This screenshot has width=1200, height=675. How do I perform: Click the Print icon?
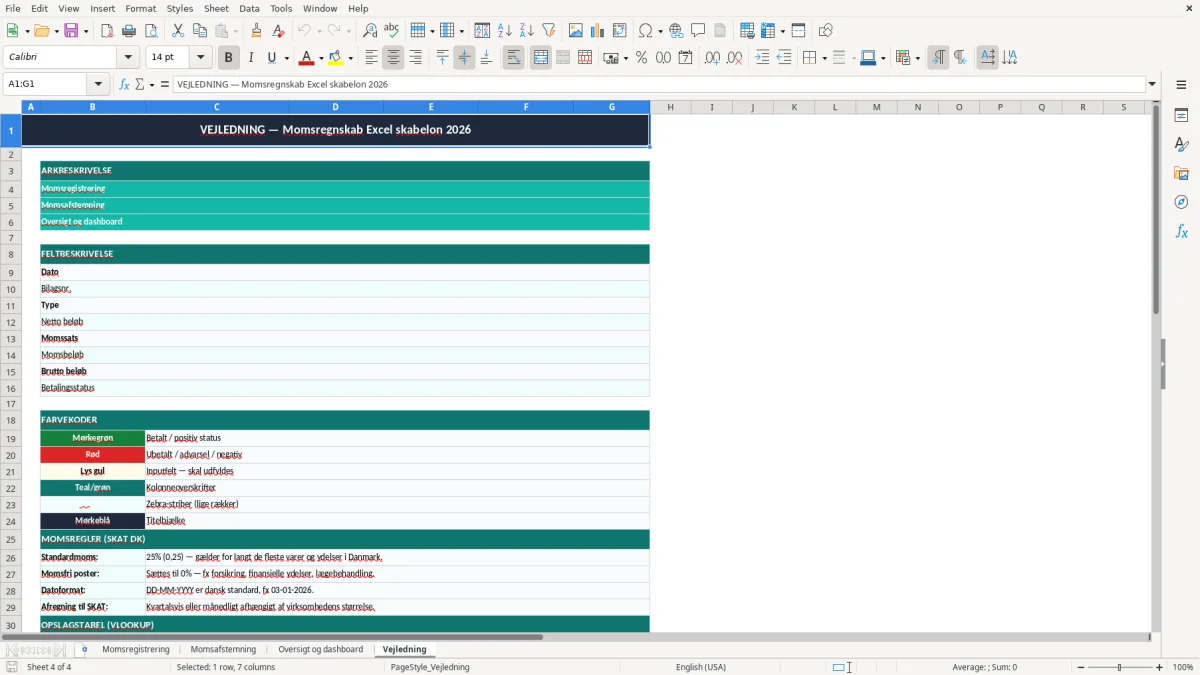129,31
